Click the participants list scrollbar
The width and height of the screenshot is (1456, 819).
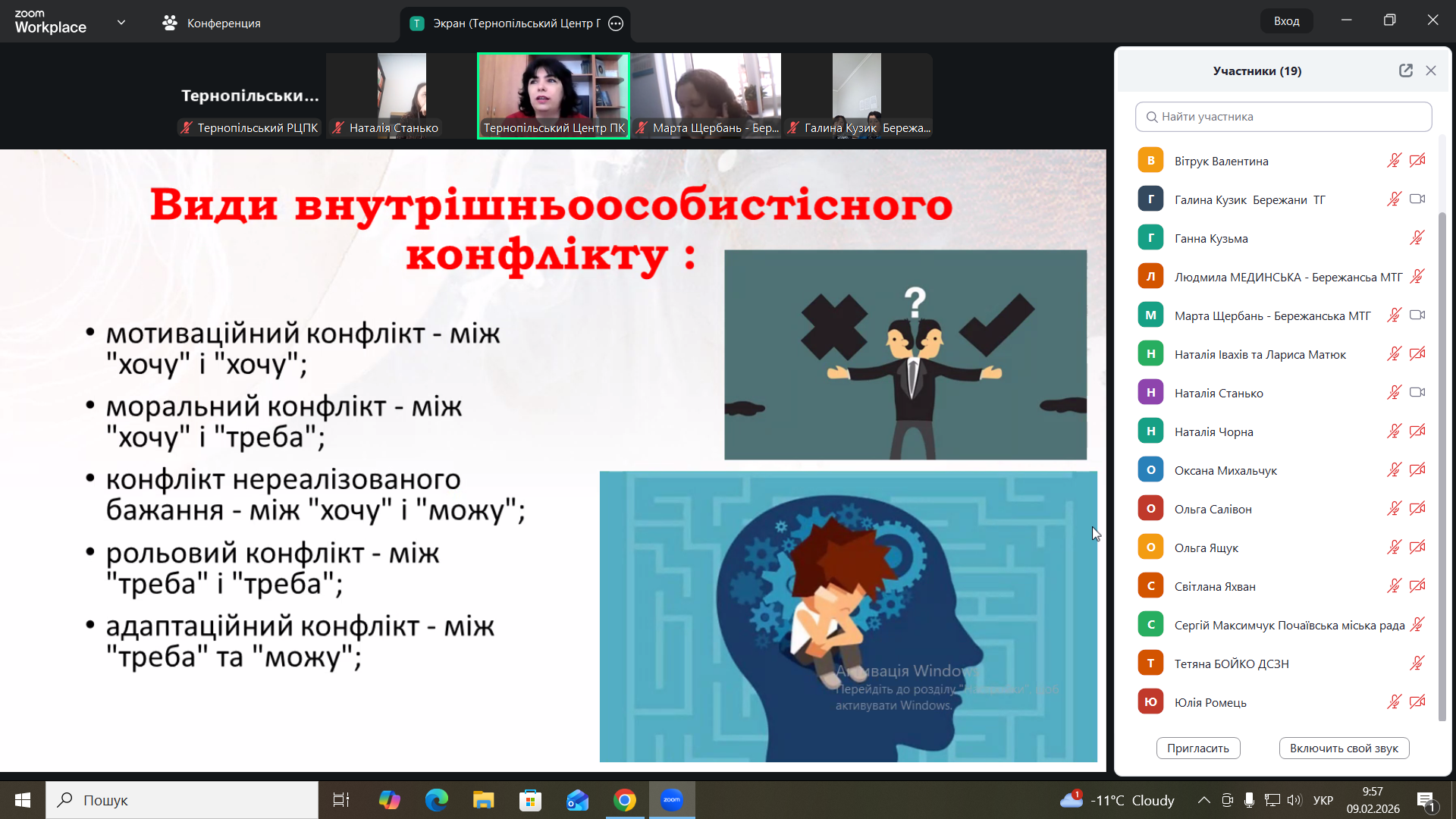(1442, 455)
